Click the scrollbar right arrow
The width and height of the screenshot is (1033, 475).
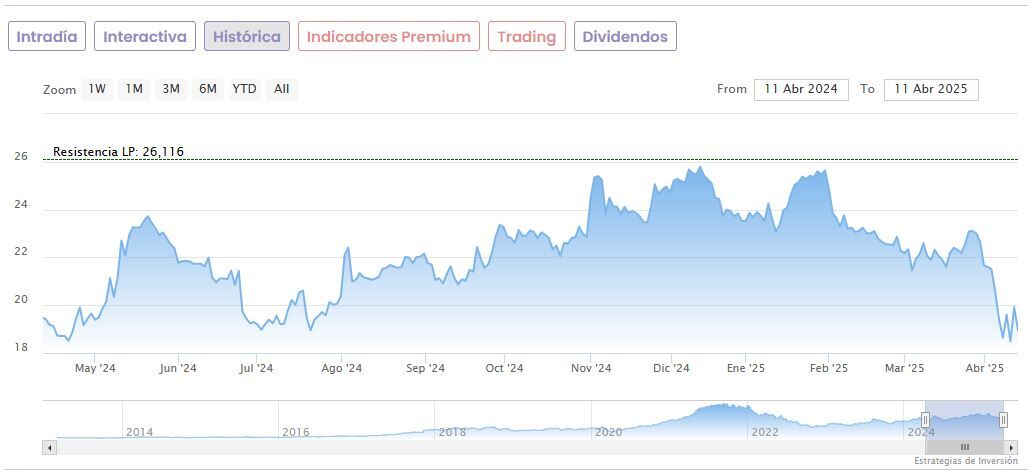pyautogui.click(x=1010, y=447)
